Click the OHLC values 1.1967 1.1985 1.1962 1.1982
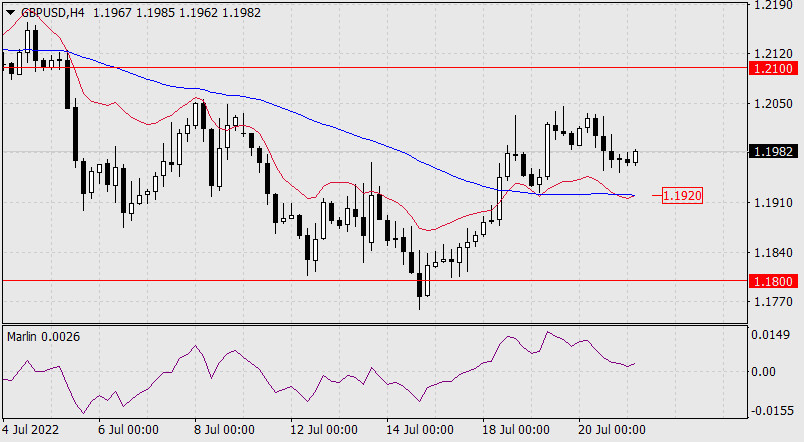Image resolution: width=804 pixels, height=442 pixels. [x=177, y=13]
